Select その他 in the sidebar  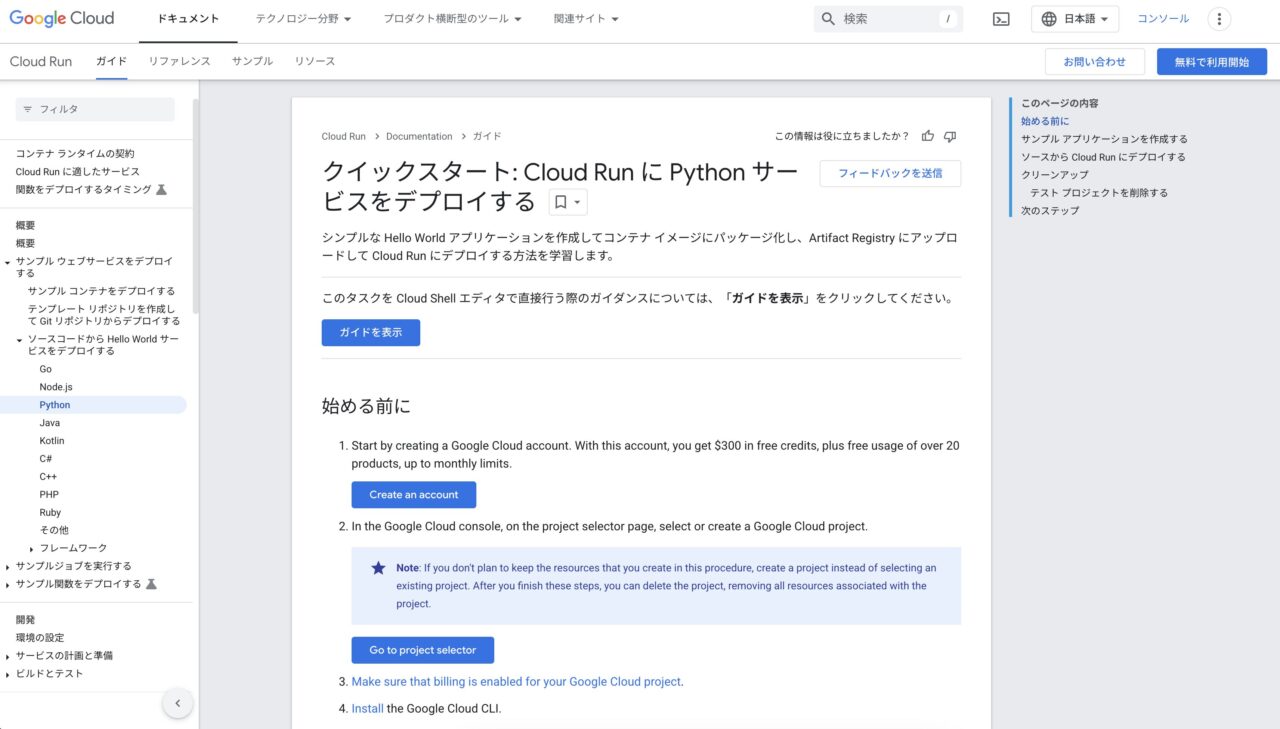pyautogui.click(x=54, y=530)
